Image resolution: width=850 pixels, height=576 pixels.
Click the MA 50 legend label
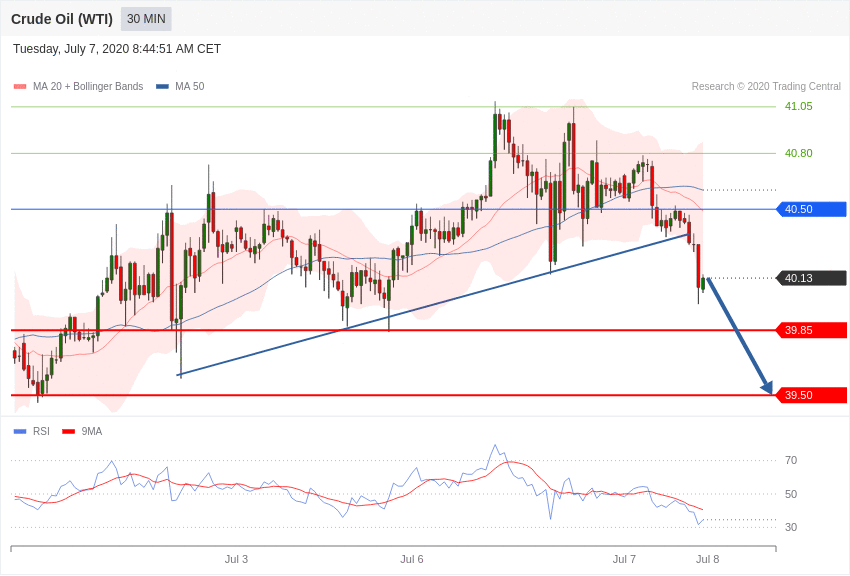pos(190,86)
